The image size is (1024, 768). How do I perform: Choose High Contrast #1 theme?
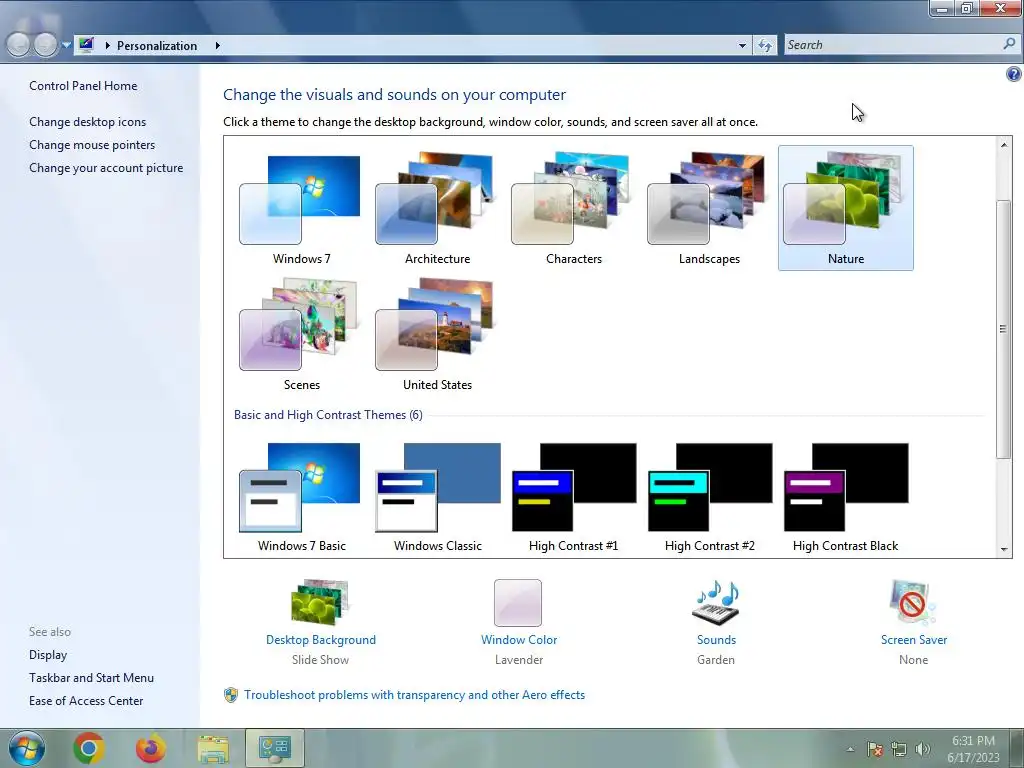coord(573,498)
